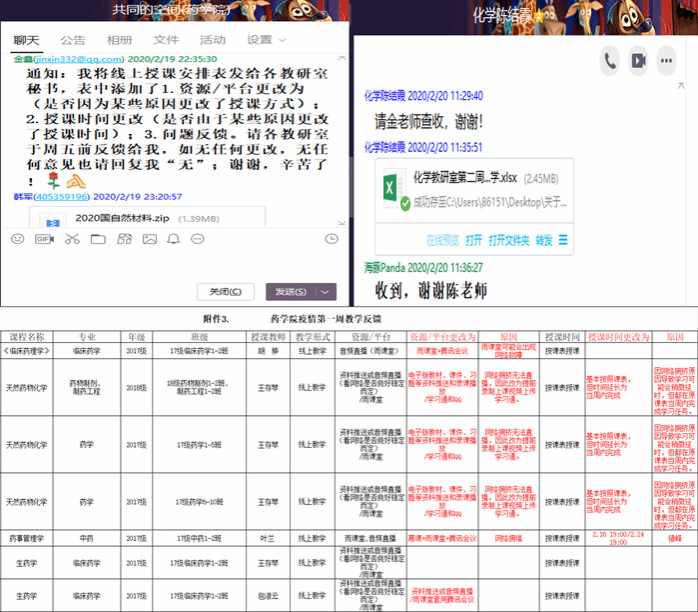Start a voice call with phone icon
698x612 pixels.
pyautogui.click(x=610, y=61)
